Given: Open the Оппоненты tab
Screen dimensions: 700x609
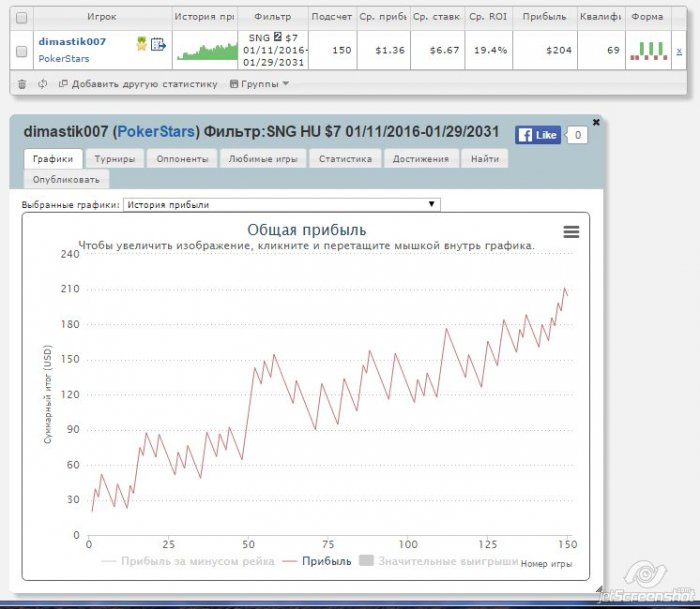Looking at the screenshot, I should [182, 159].
